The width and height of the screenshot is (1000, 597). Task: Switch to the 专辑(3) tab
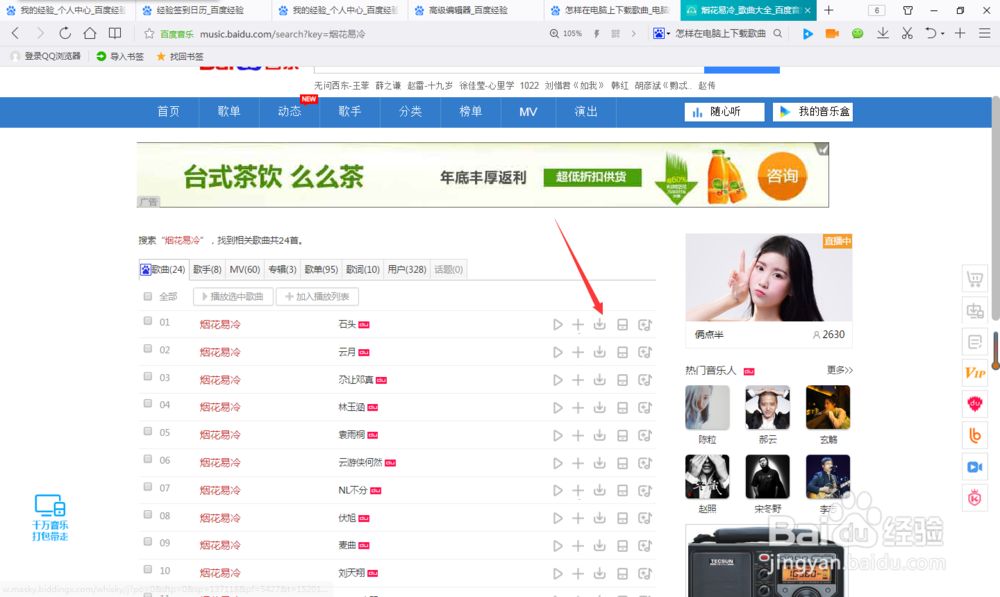point(282,270)
